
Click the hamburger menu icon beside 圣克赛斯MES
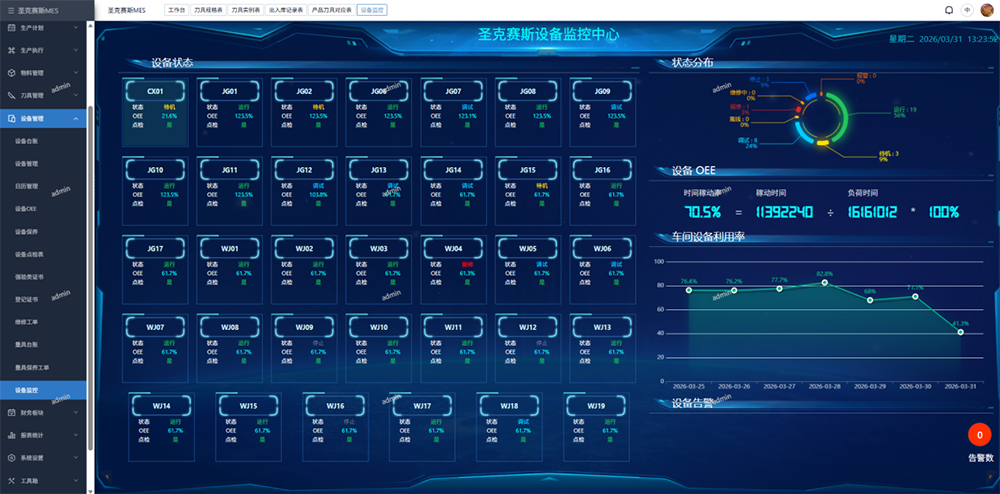(9, 9)
